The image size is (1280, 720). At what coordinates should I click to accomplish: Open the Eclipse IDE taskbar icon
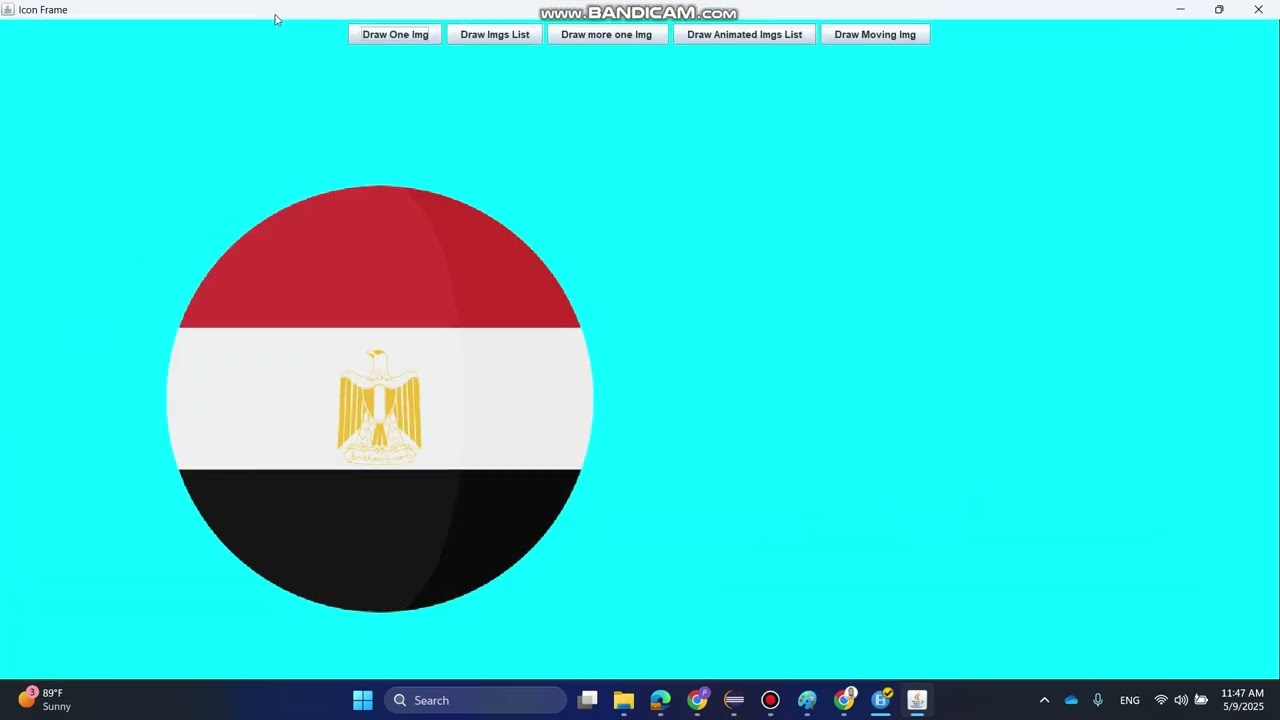click(x=734, y=700)
